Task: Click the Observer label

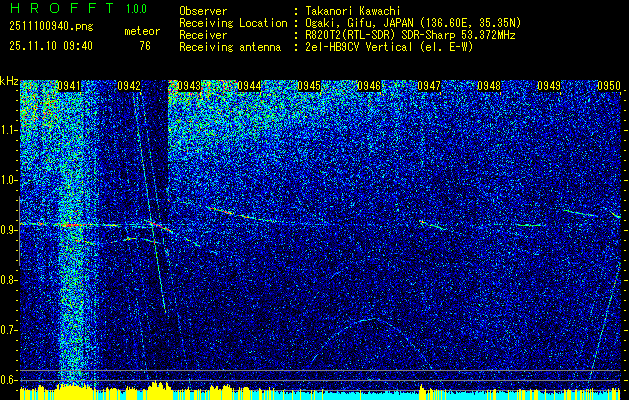Action: tap(203, 11)
